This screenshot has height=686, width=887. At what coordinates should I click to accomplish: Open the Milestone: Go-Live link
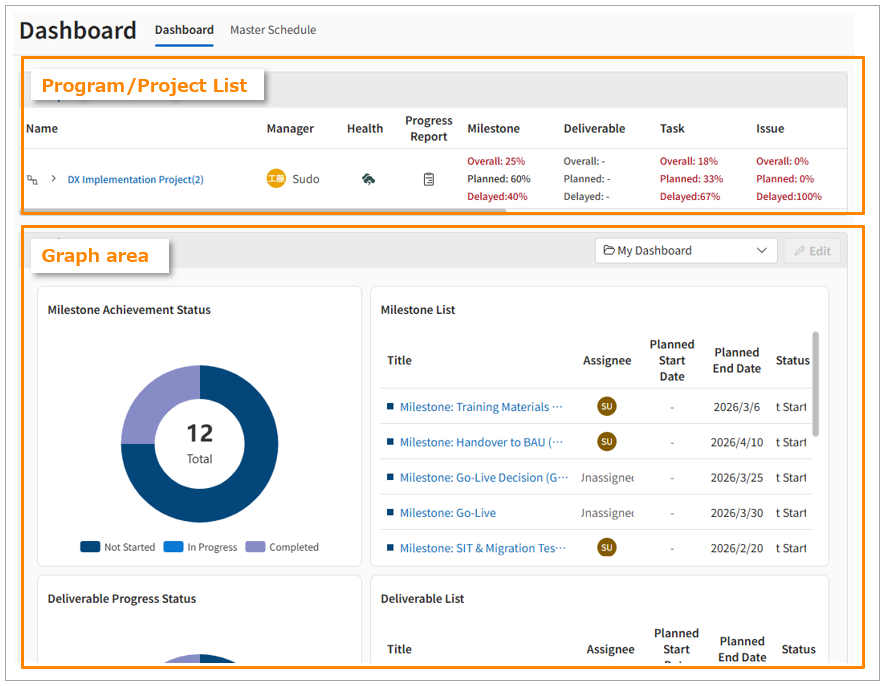pos(447,512)
